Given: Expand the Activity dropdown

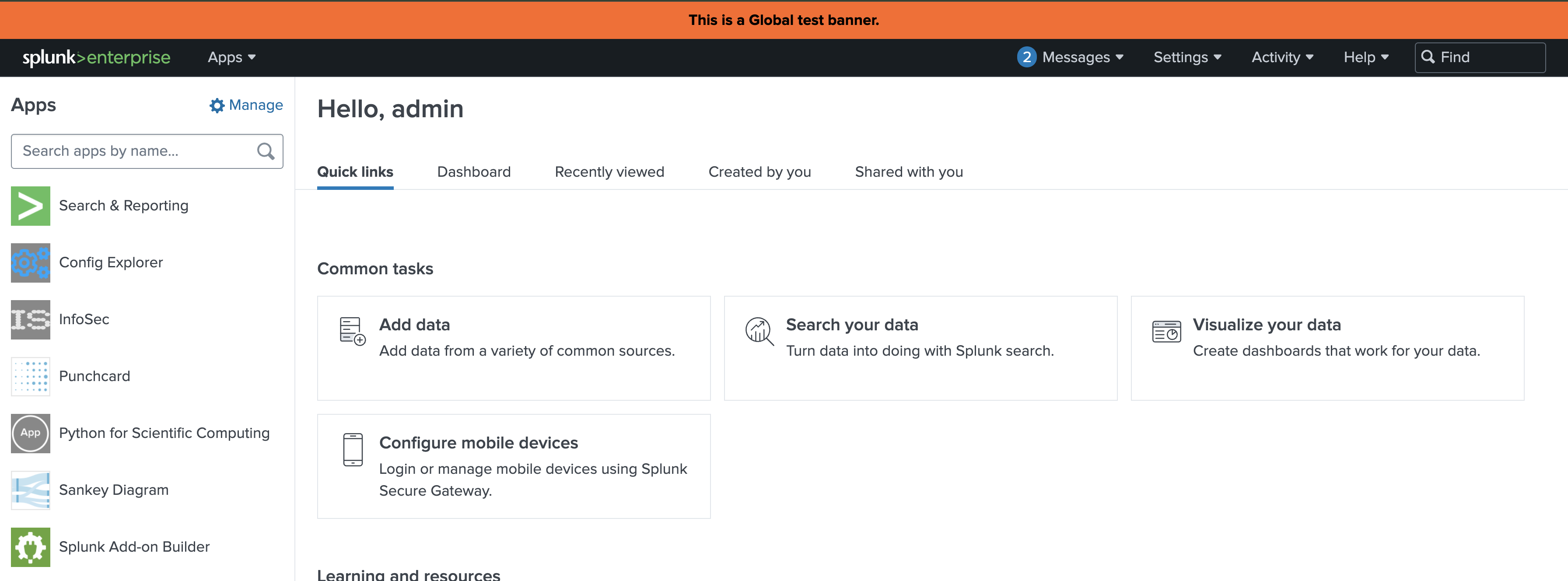Looking at the screenshot, I should click(x=1282, y=57).
